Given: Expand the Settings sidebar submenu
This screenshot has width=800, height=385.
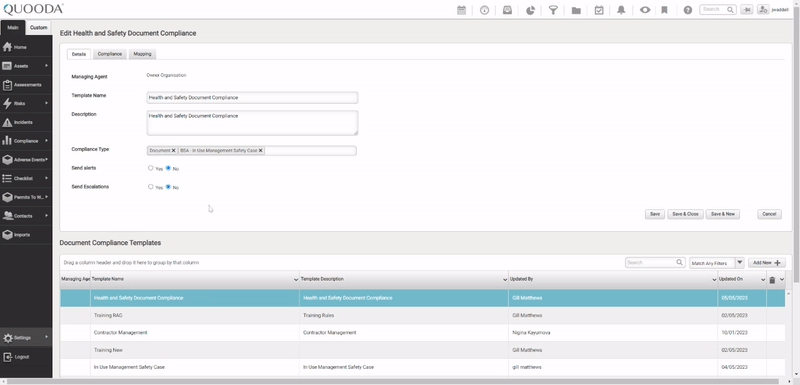Looking at the screenshot, I should (x=46, y=337).
